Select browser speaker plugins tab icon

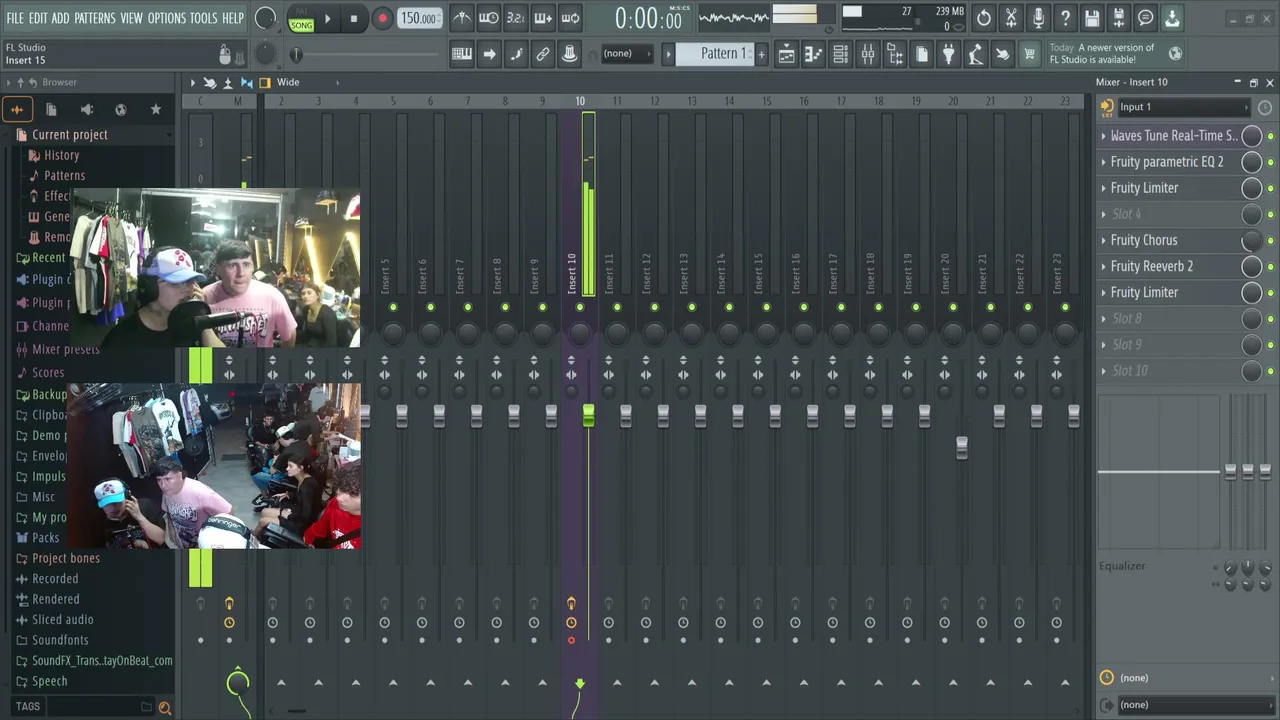pos(86,109)
